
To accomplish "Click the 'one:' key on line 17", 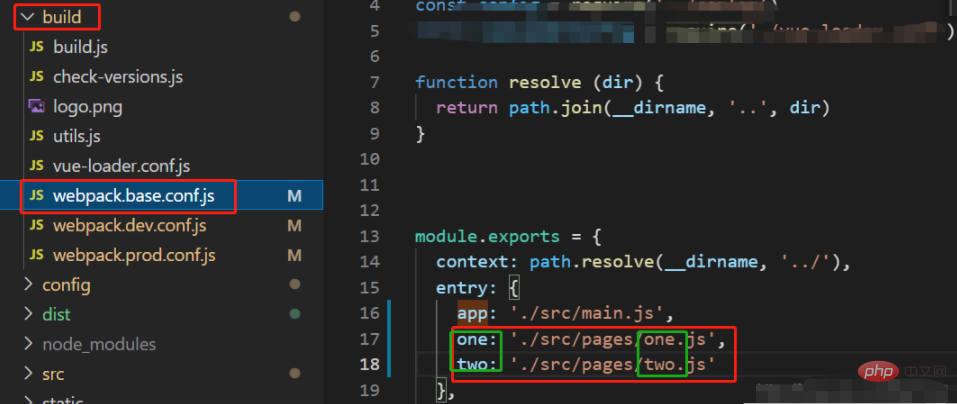I will pos(477,339).
